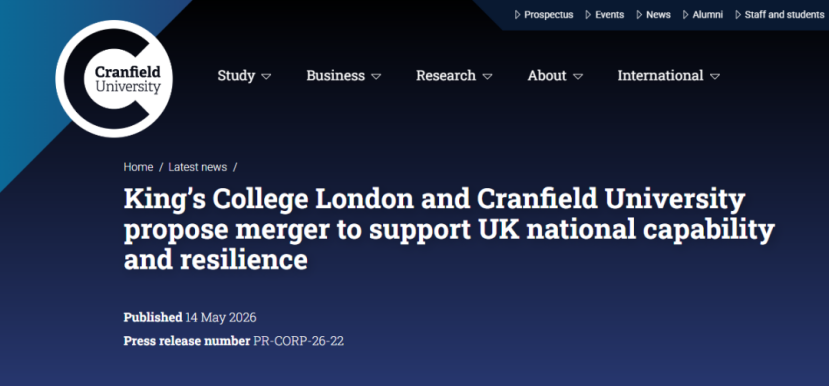Screen dimensions: 830x387
Task: Open the Prospectus link
Action: click(548, 15)
